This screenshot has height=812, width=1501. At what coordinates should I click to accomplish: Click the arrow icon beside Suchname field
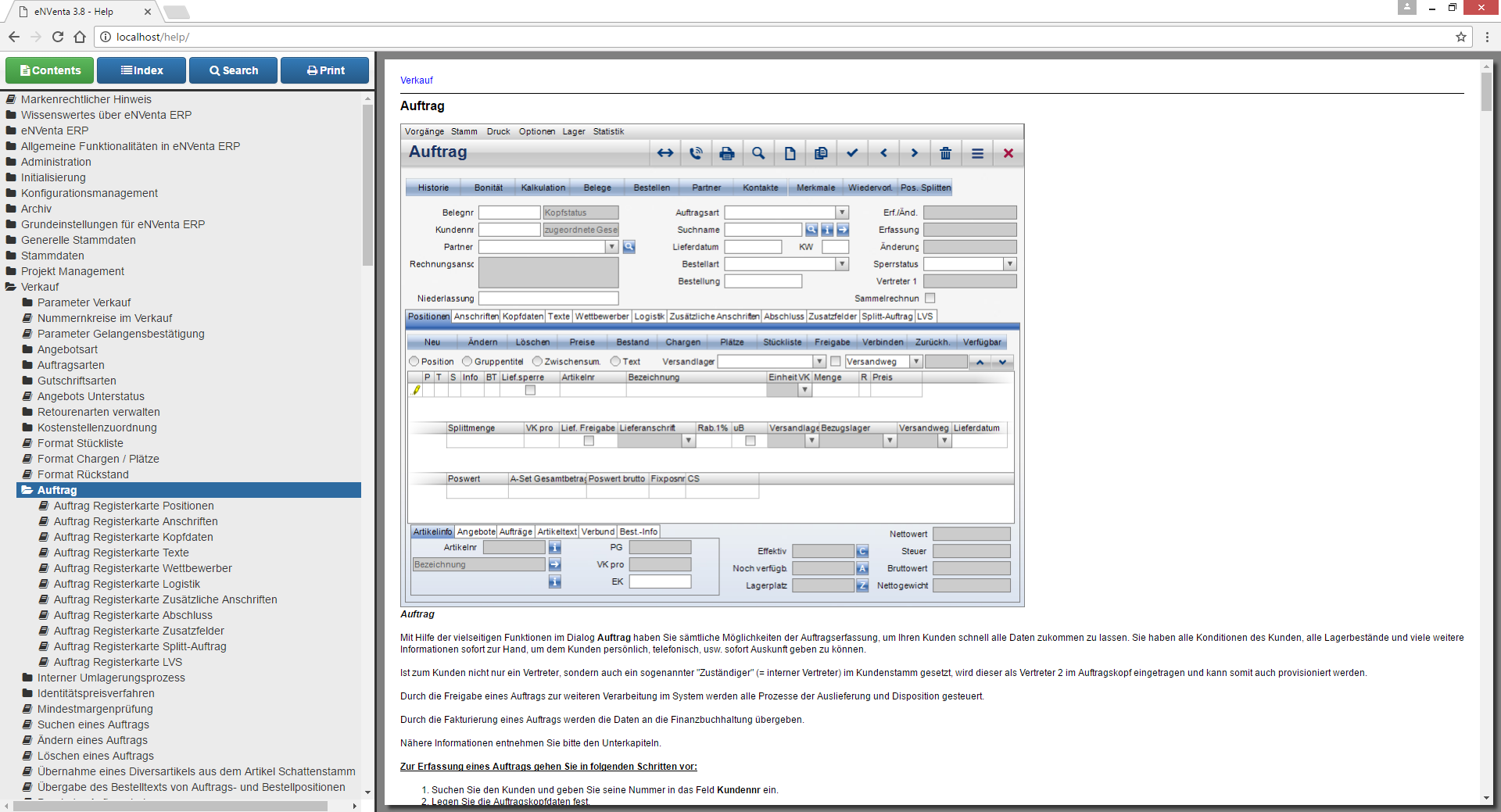pyautogui.click(x=843, y=230)
